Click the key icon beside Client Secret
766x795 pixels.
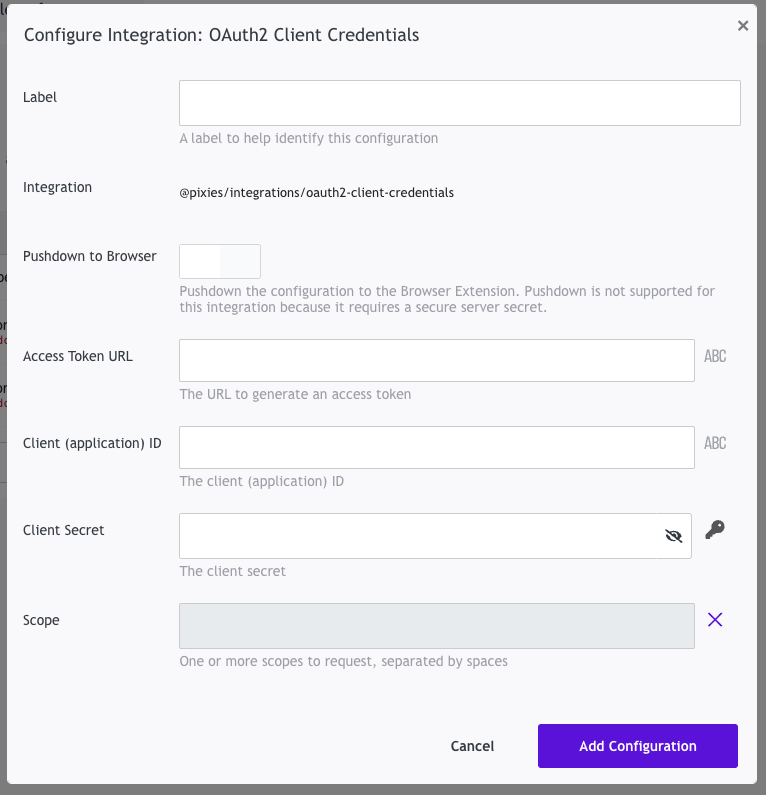click(714, 530)
